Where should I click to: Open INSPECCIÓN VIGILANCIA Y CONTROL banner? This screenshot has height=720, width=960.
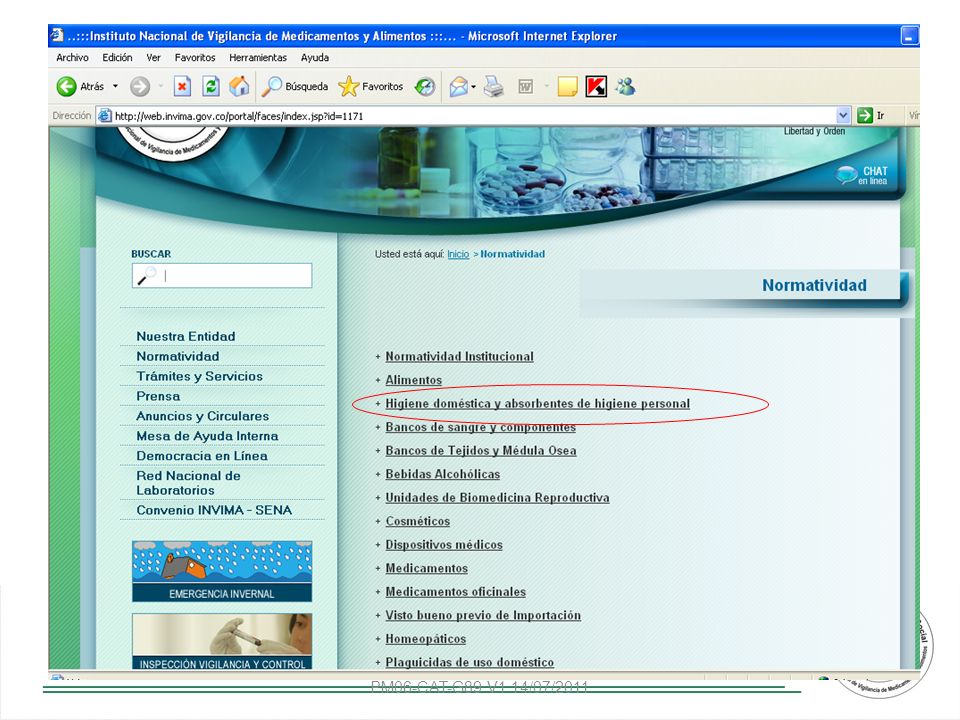(x=222, y=641)
